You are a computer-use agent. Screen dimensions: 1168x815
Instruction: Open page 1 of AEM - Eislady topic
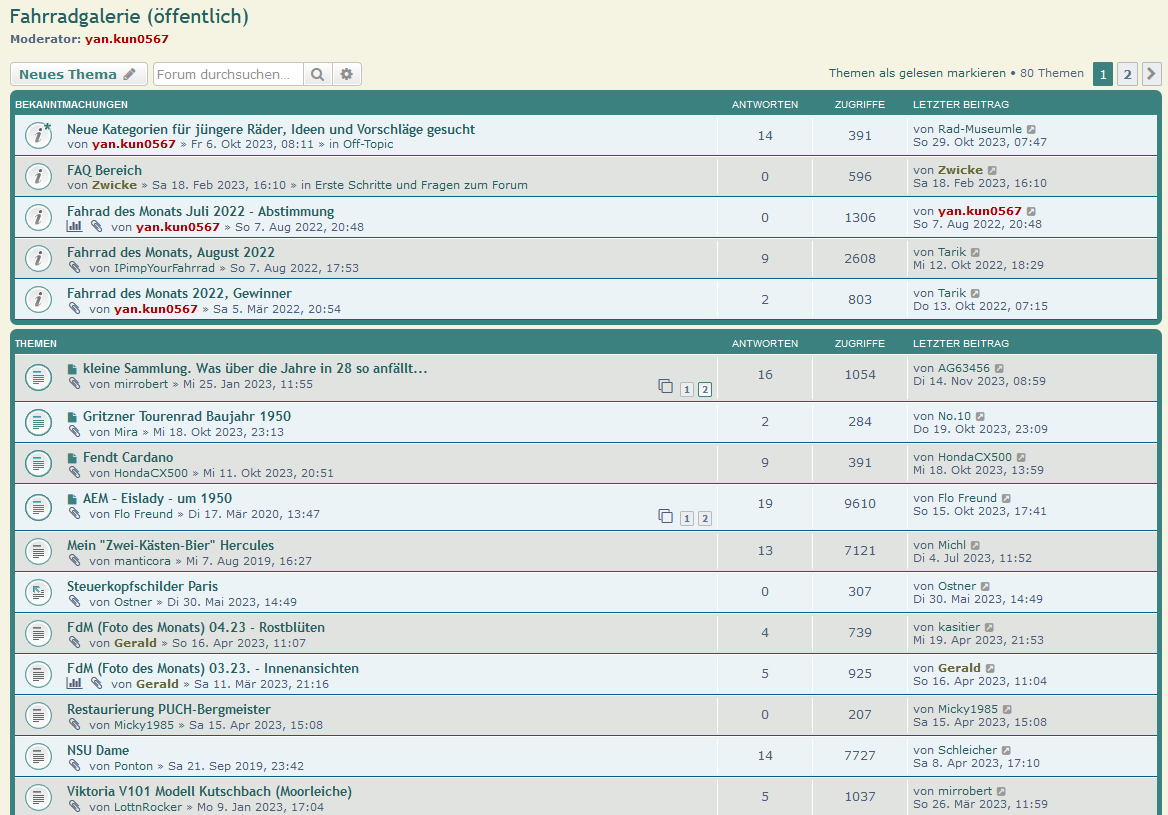(x=687, y=518)
